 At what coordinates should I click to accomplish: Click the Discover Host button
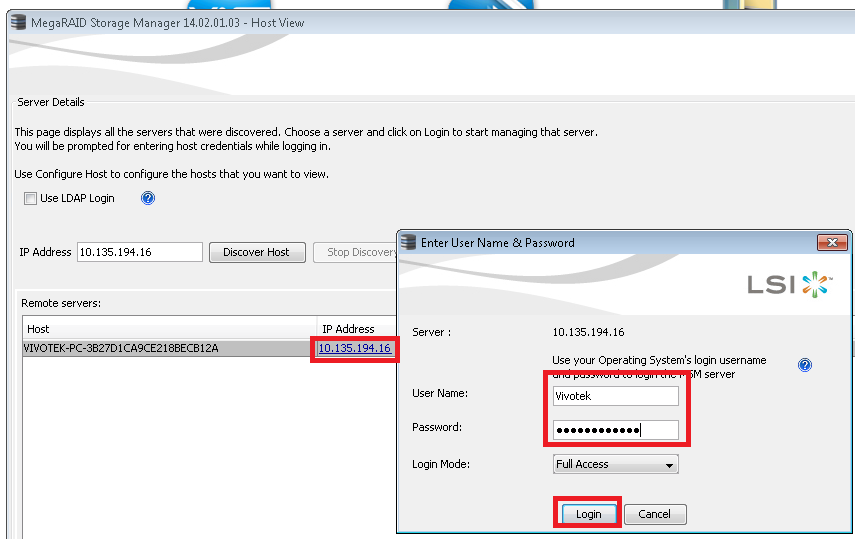(x=257, y=252)
